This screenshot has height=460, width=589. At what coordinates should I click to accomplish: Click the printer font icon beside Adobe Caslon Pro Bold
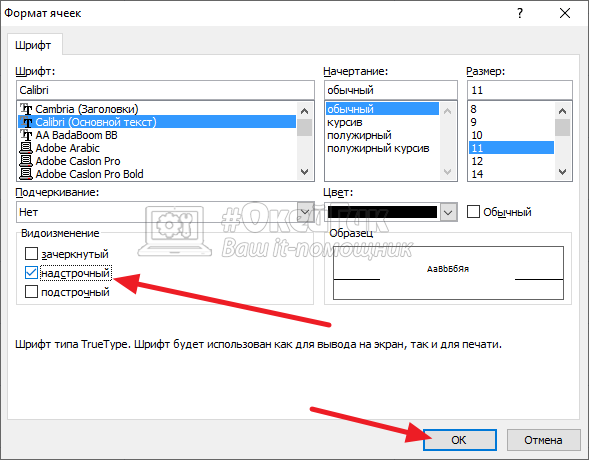pos(26,174)
